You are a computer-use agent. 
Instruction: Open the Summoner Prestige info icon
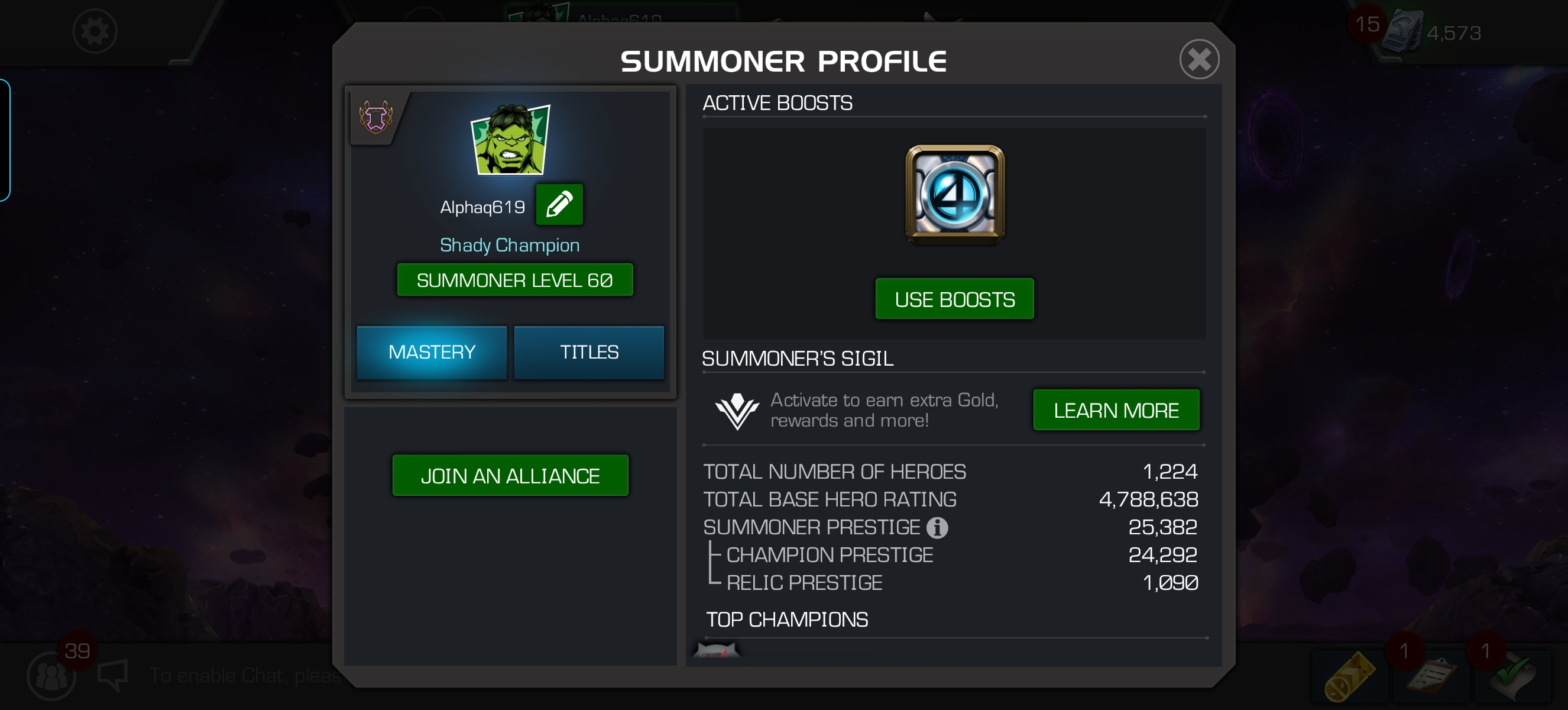937,527
